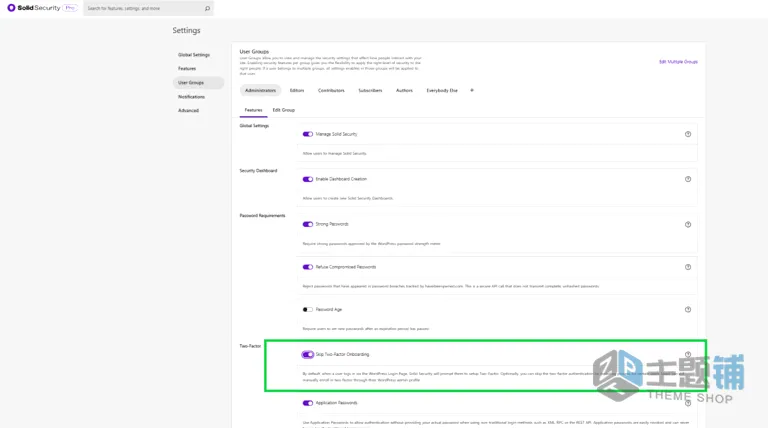
Task: Select User Groups in sidebar
Action: tap(198, 83)
